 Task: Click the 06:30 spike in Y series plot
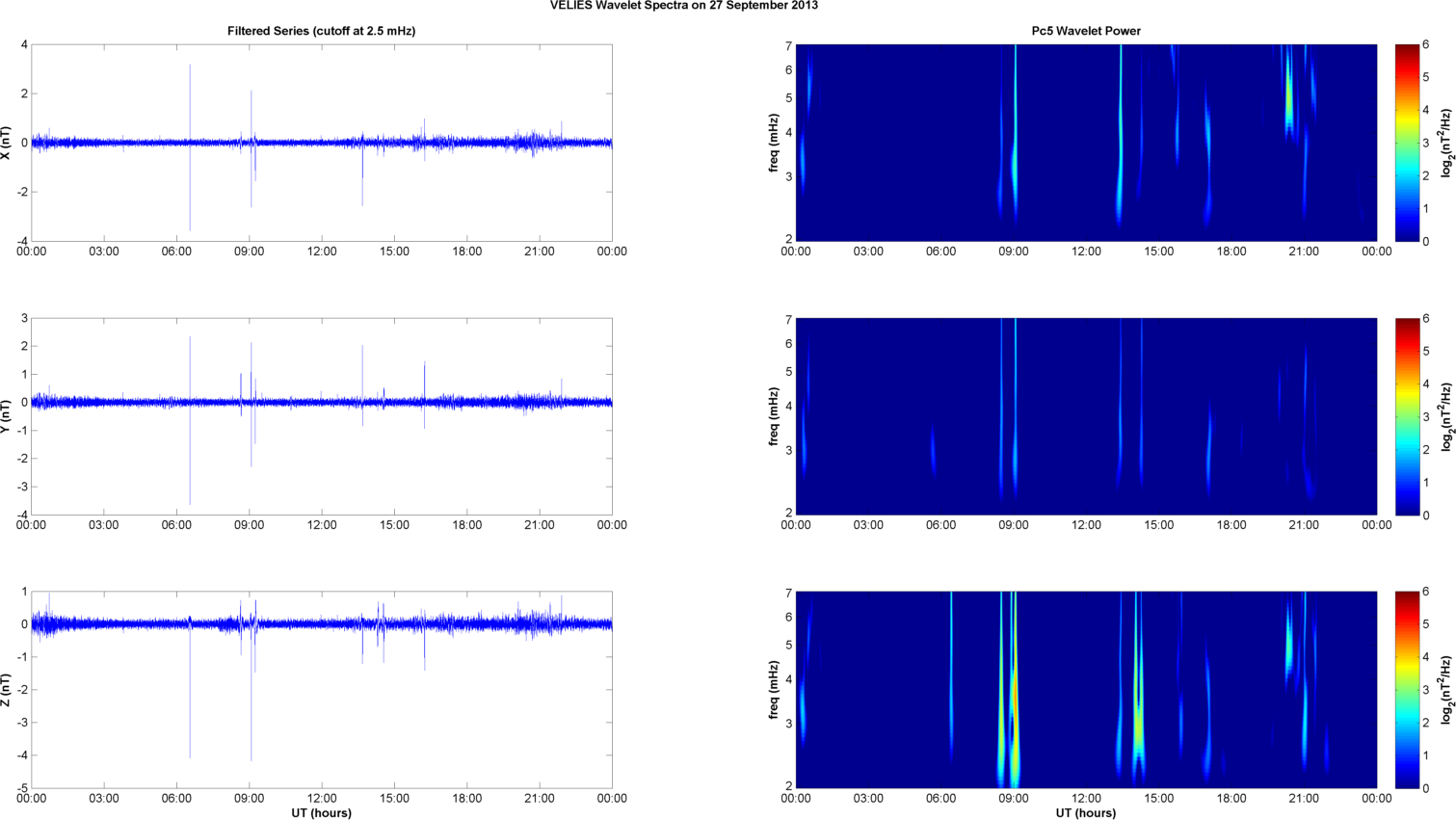tap(190, 420)
